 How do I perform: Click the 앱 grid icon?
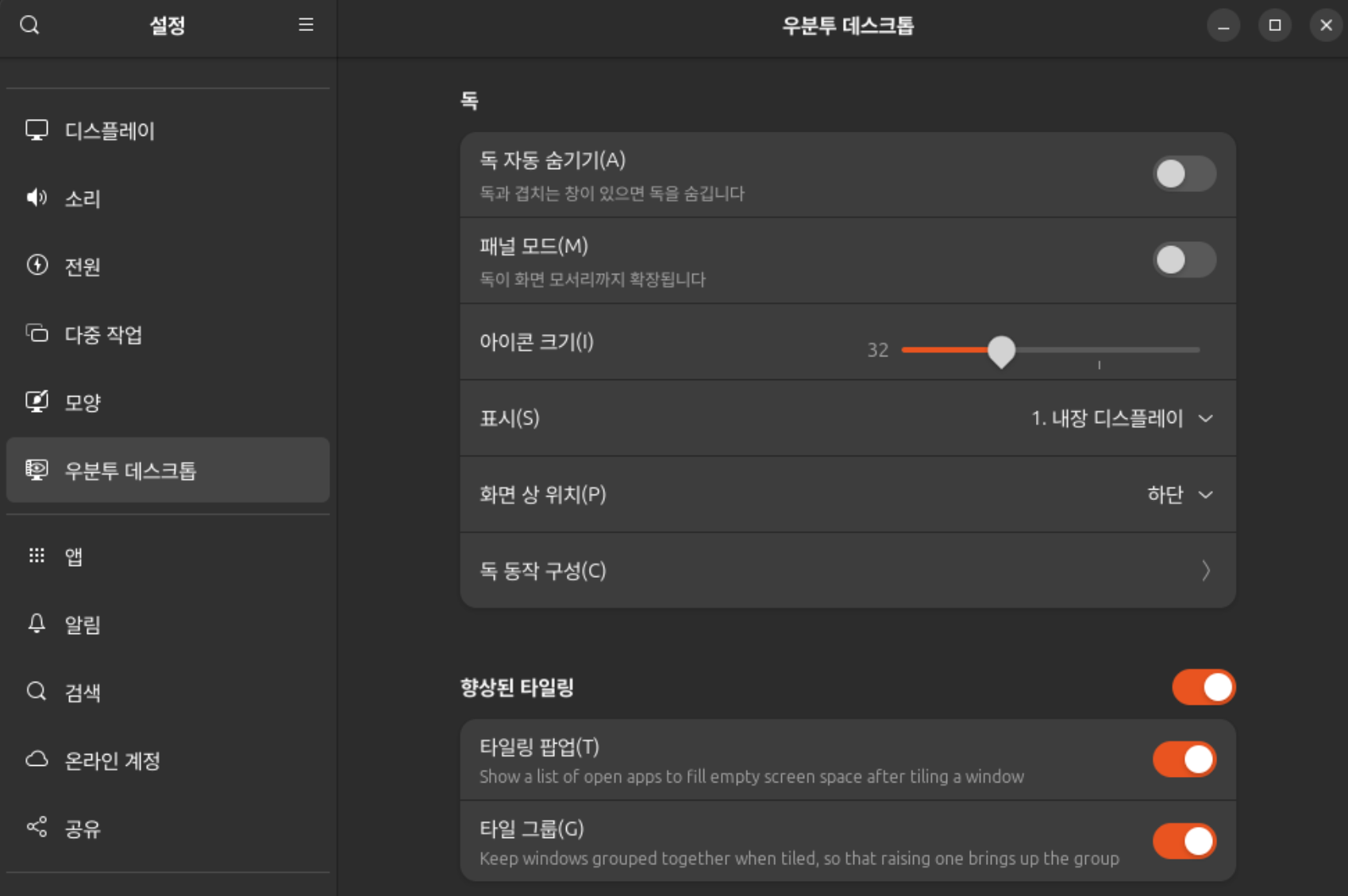coord(37,556)
